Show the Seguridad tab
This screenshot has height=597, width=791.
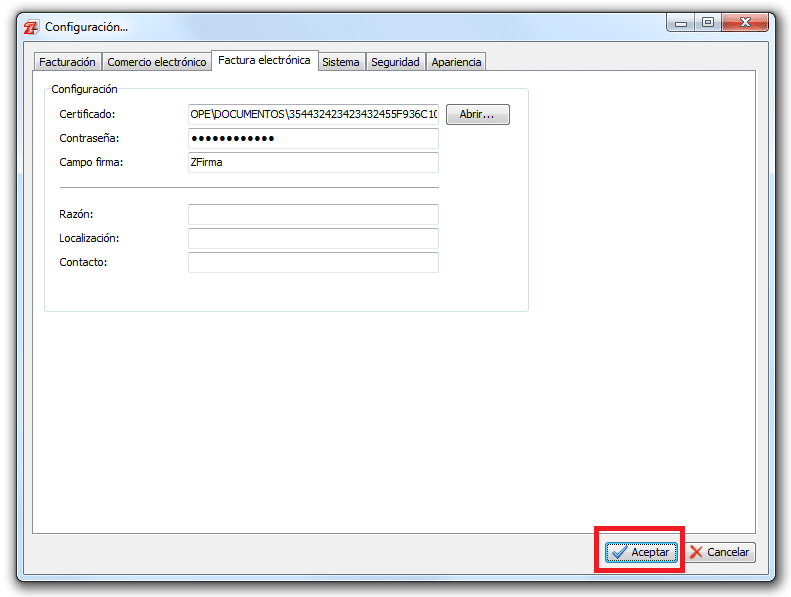click(x=395, y=62)
